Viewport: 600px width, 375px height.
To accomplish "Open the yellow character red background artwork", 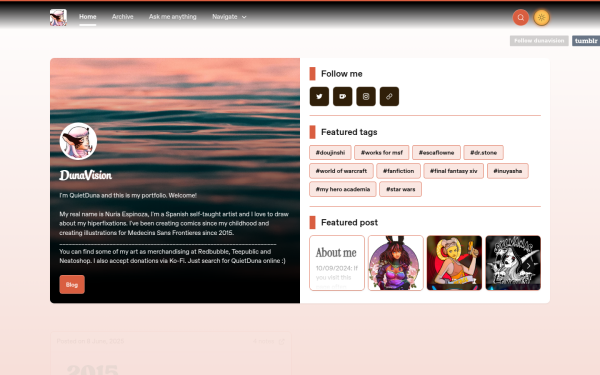I will click(454, 263).
